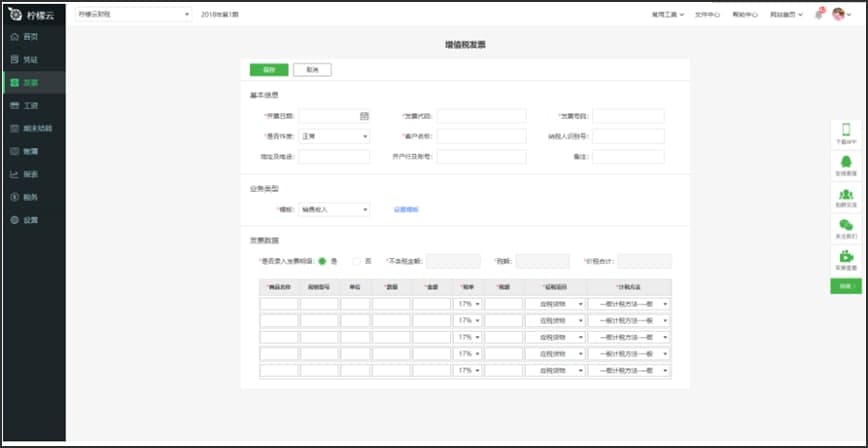The width and height of the screenshot is (868, 448).
Task: Open the 模板 template dropdown
Action: pyautogui.click(x=334, y=209)
